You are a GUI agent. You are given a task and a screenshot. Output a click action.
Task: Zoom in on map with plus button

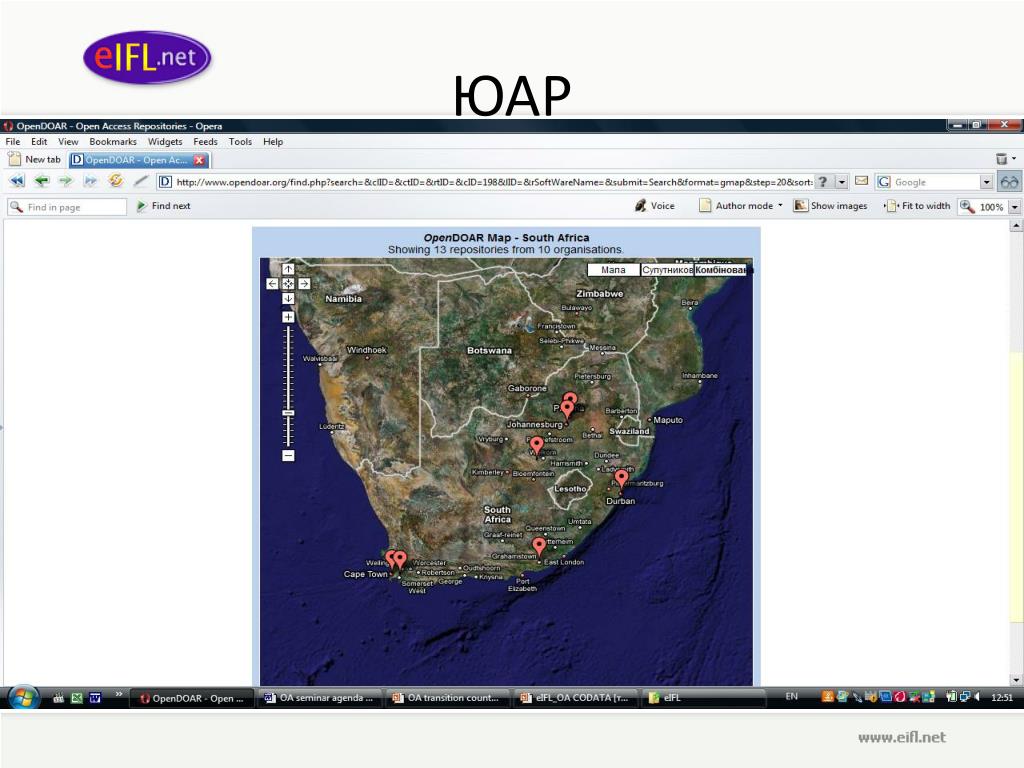point(288,317)
